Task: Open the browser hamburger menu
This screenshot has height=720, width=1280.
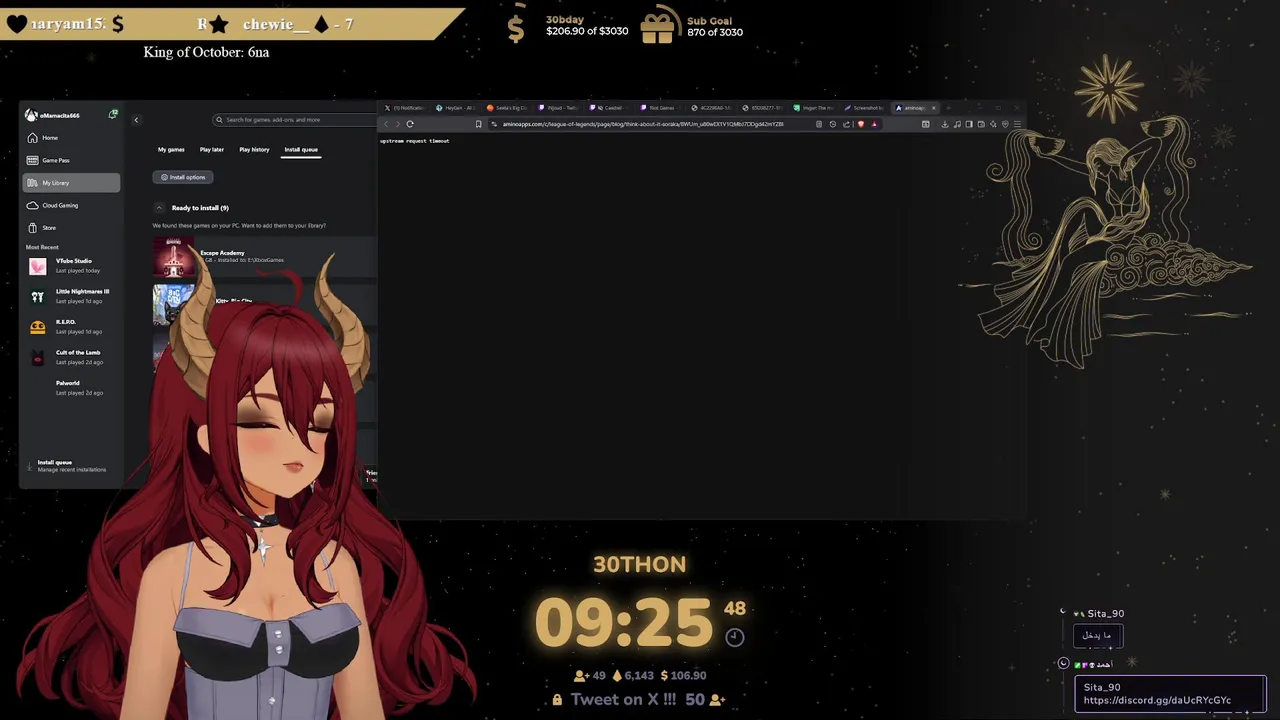Action: 1017,124
